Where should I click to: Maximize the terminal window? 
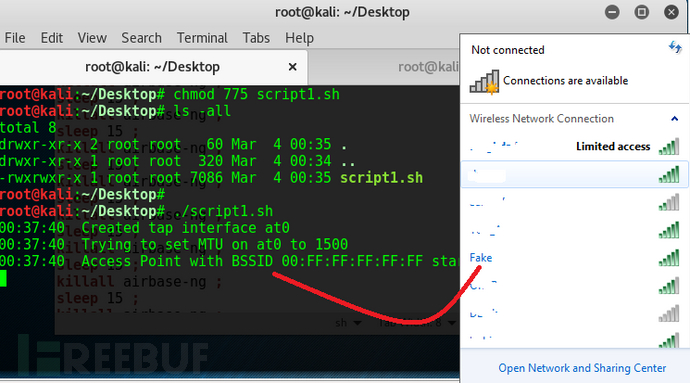point(642,12)
